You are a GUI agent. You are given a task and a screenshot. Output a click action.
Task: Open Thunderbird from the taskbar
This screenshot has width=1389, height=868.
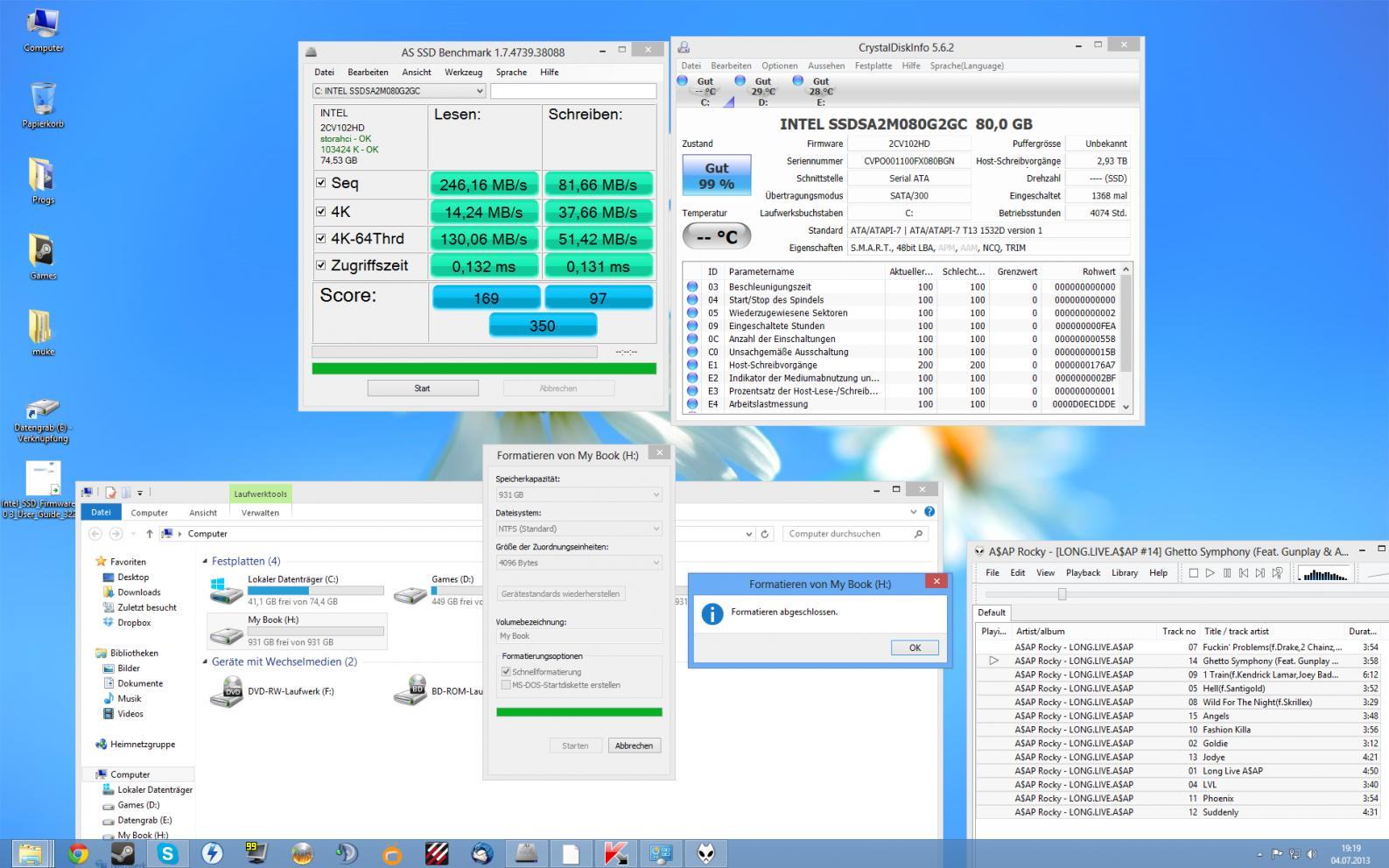[x=481, y=853]
